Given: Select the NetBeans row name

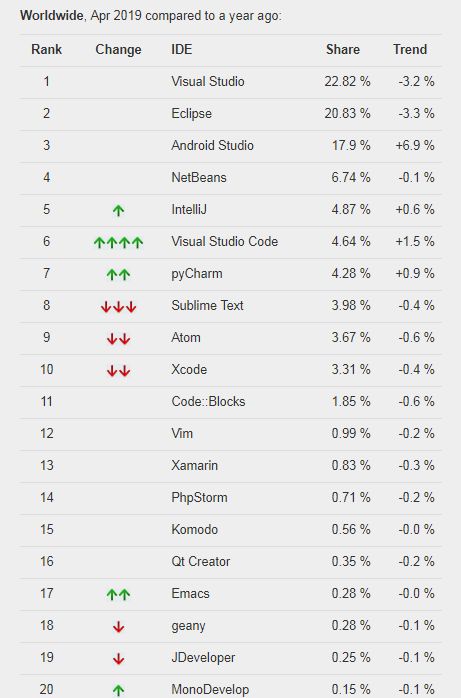Looking at the screenshot, I should [199, 178].
